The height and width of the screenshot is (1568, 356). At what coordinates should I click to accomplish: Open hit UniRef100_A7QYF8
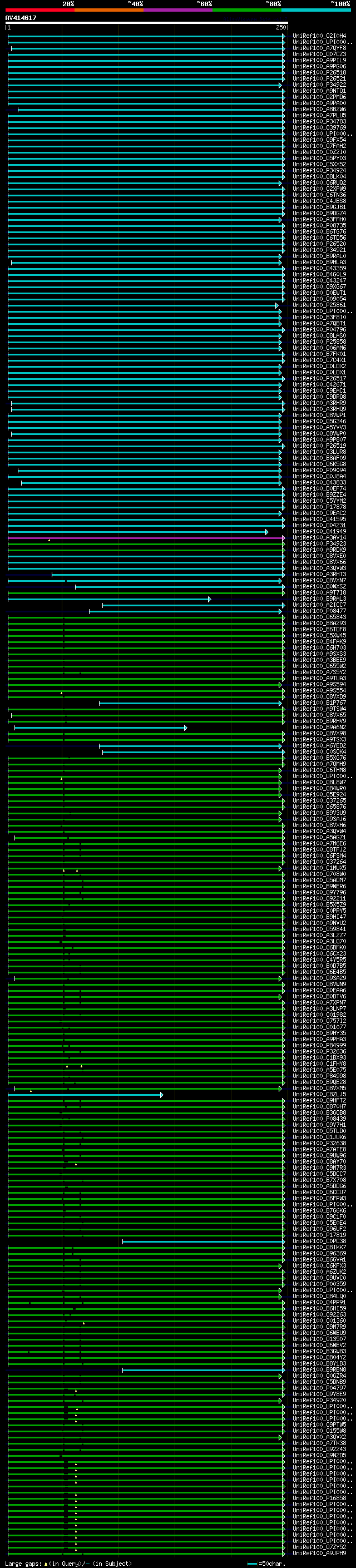pyautogui.click(x=319, y=48)
